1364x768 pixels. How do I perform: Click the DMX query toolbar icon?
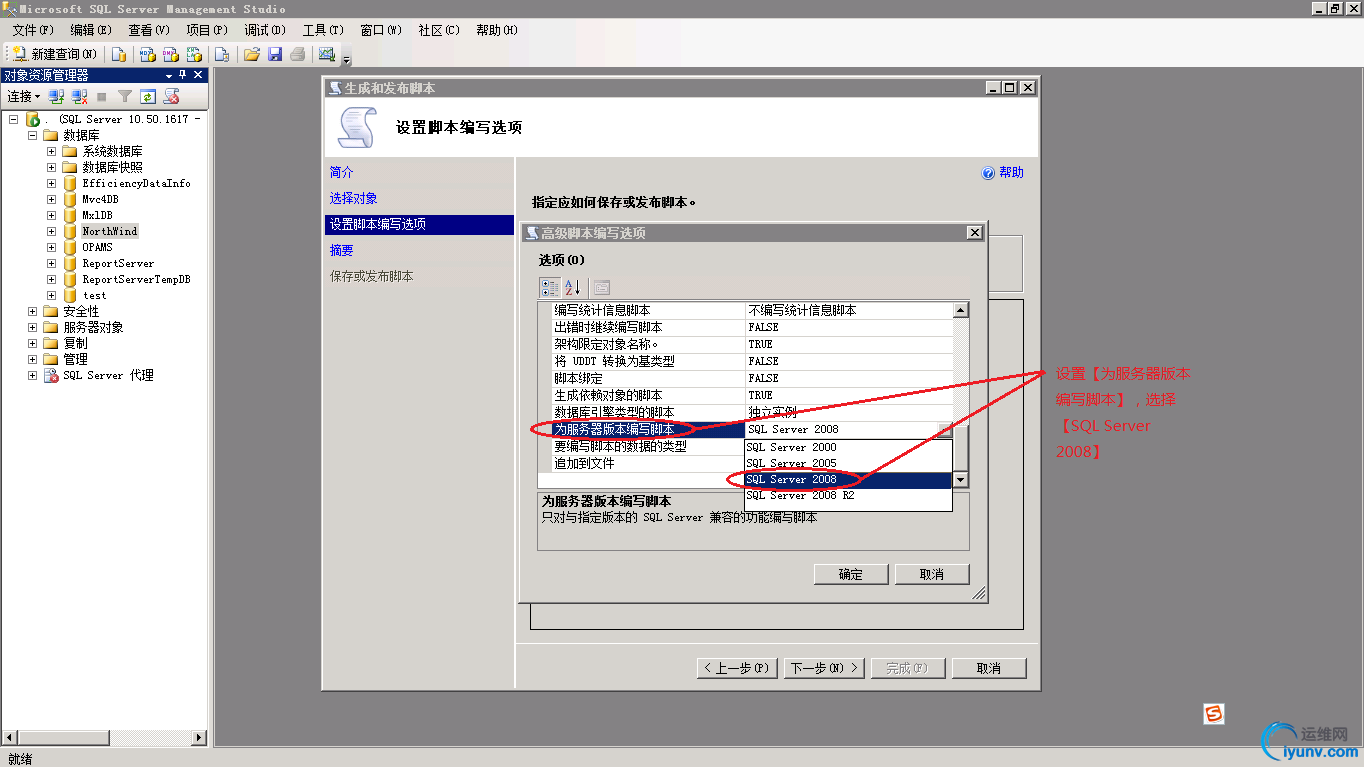(170, 54)
